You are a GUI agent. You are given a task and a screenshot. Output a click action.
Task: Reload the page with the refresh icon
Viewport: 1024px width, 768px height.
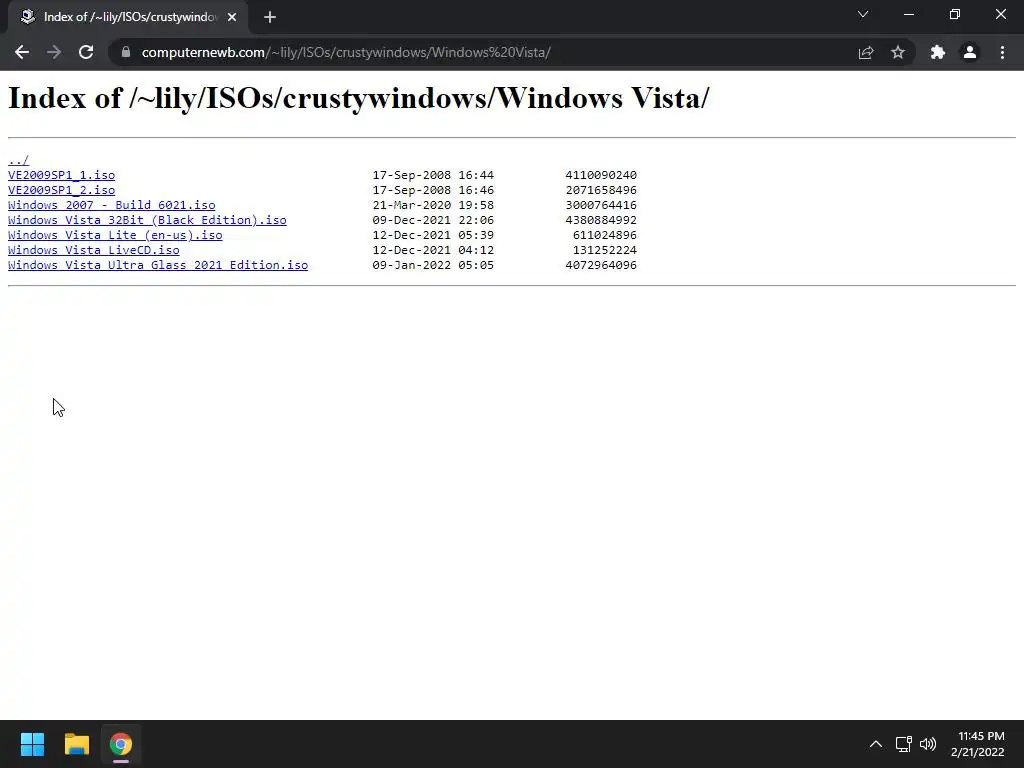(x=86, y=52)
